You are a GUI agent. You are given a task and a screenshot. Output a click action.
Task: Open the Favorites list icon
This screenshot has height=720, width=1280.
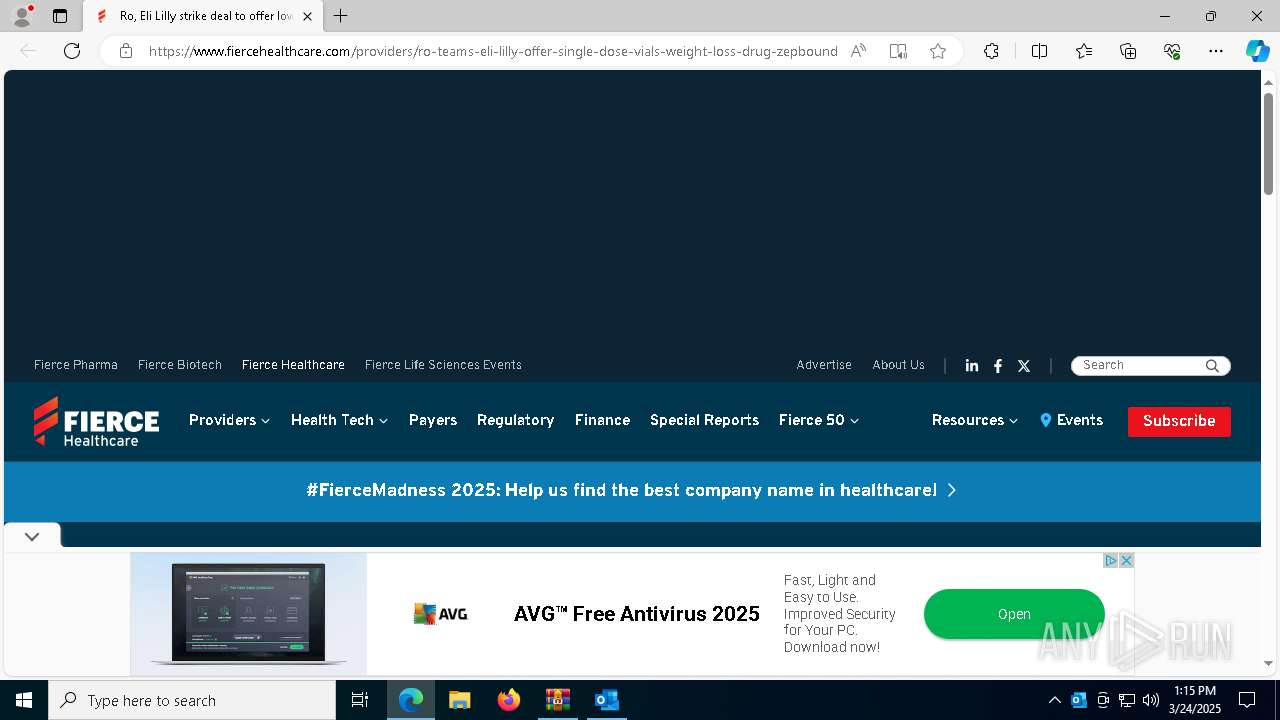1084,51
